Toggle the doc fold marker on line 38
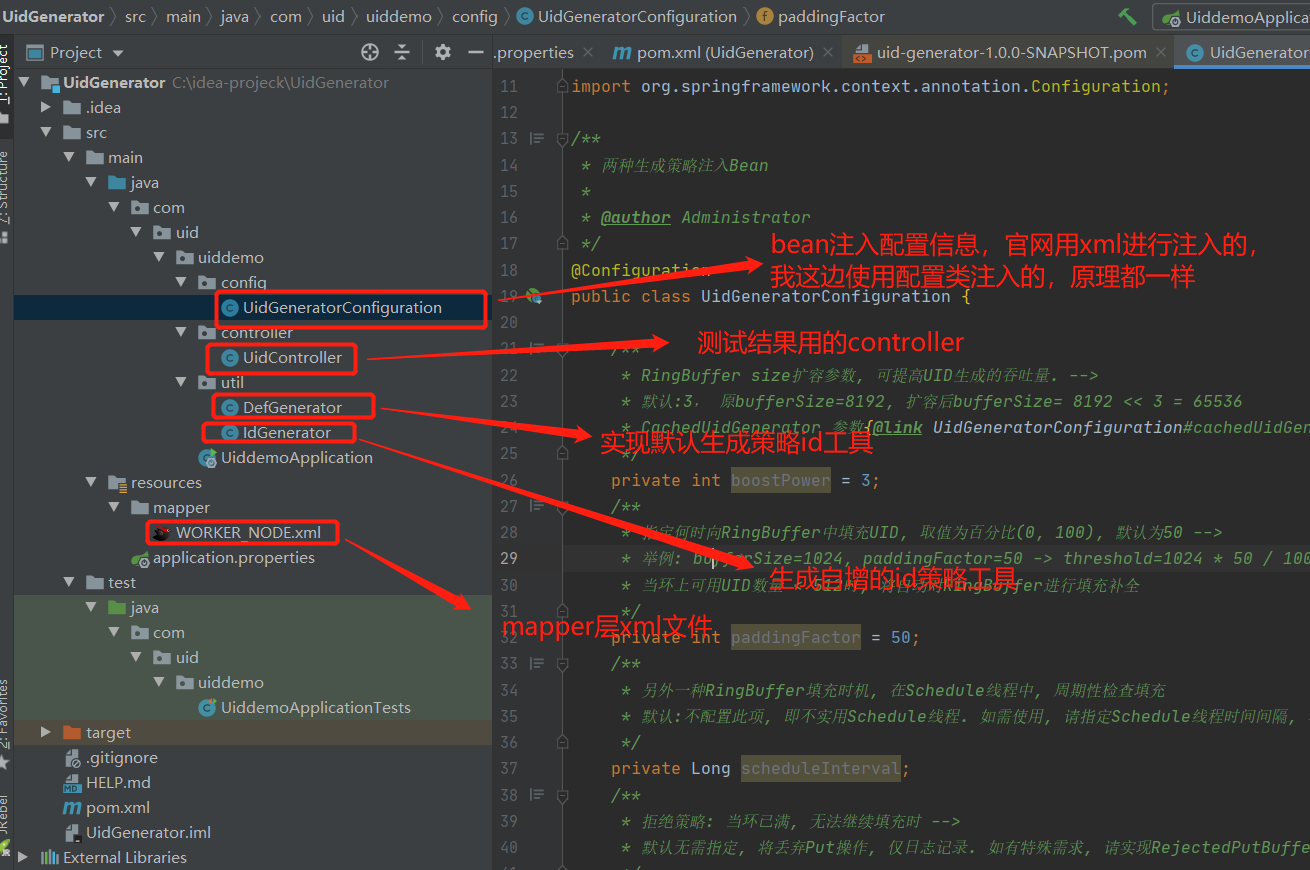 (x=561, y=794)
